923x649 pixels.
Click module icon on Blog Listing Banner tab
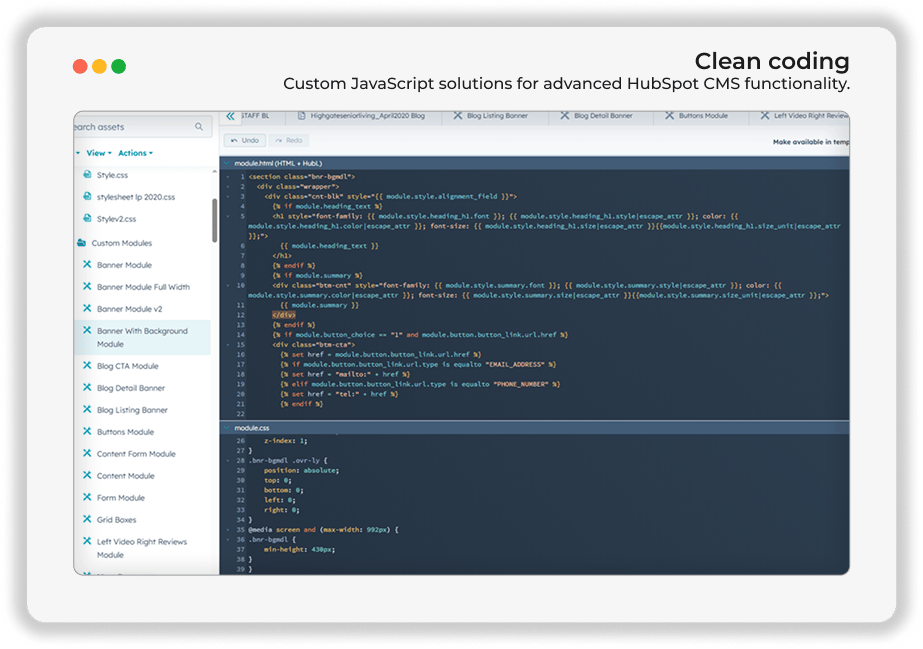tap(457, 116)
